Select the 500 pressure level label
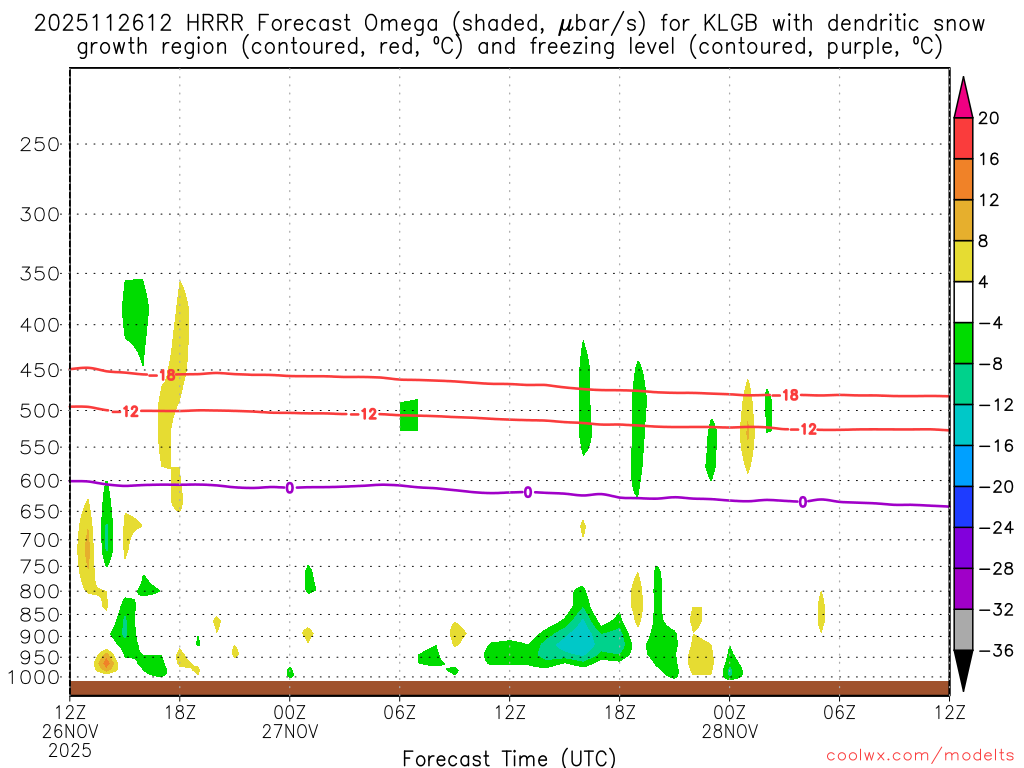The width and height of the screenshot is (1024, 768). coord(40,411)
